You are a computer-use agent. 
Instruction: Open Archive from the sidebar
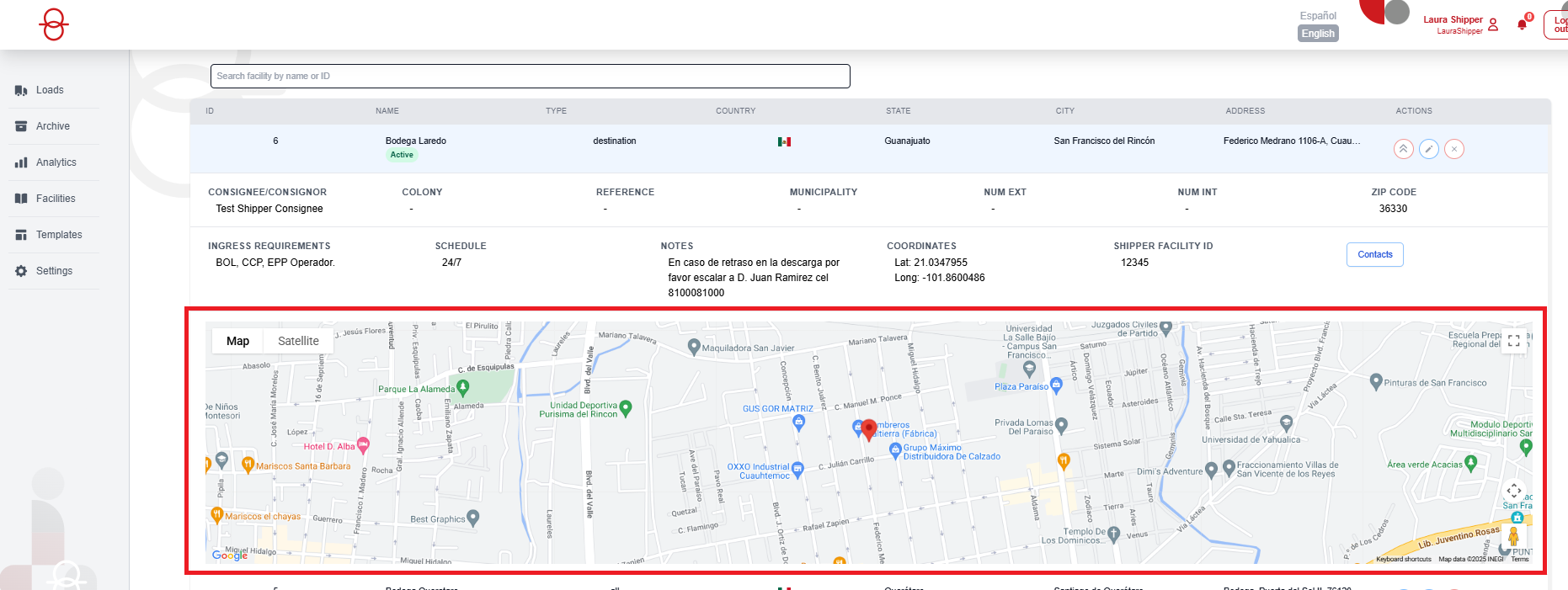pos(54,126)
